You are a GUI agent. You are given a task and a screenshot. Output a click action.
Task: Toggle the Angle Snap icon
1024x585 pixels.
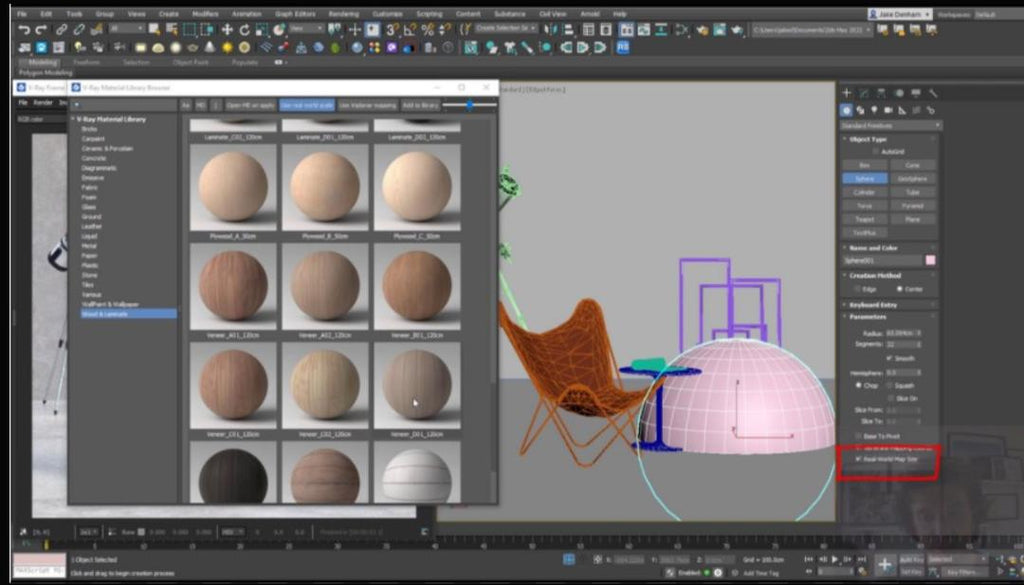pos(409,29)
